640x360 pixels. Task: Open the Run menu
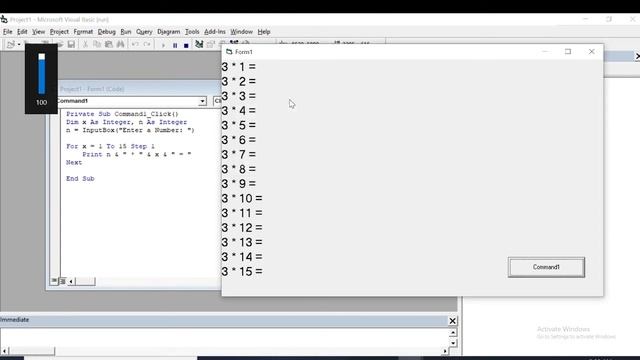click(126, 32)
